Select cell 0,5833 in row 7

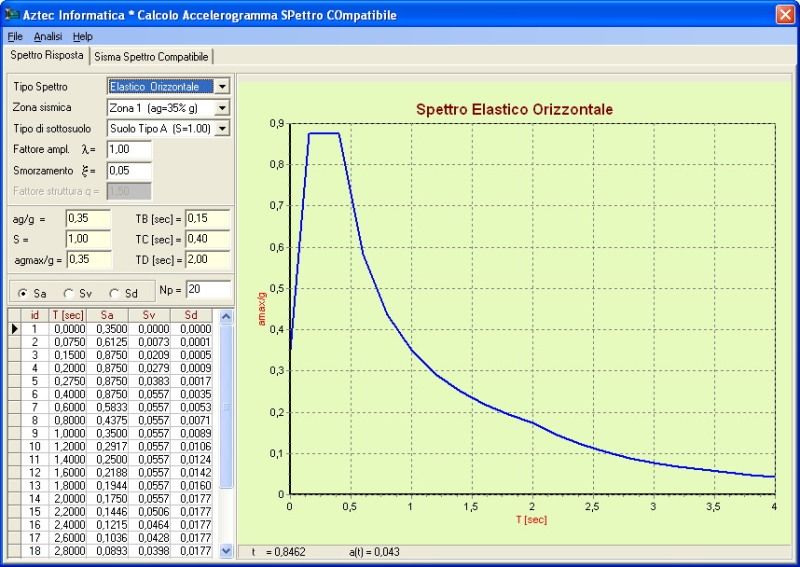pyautogui.click(x=107, y=407)
